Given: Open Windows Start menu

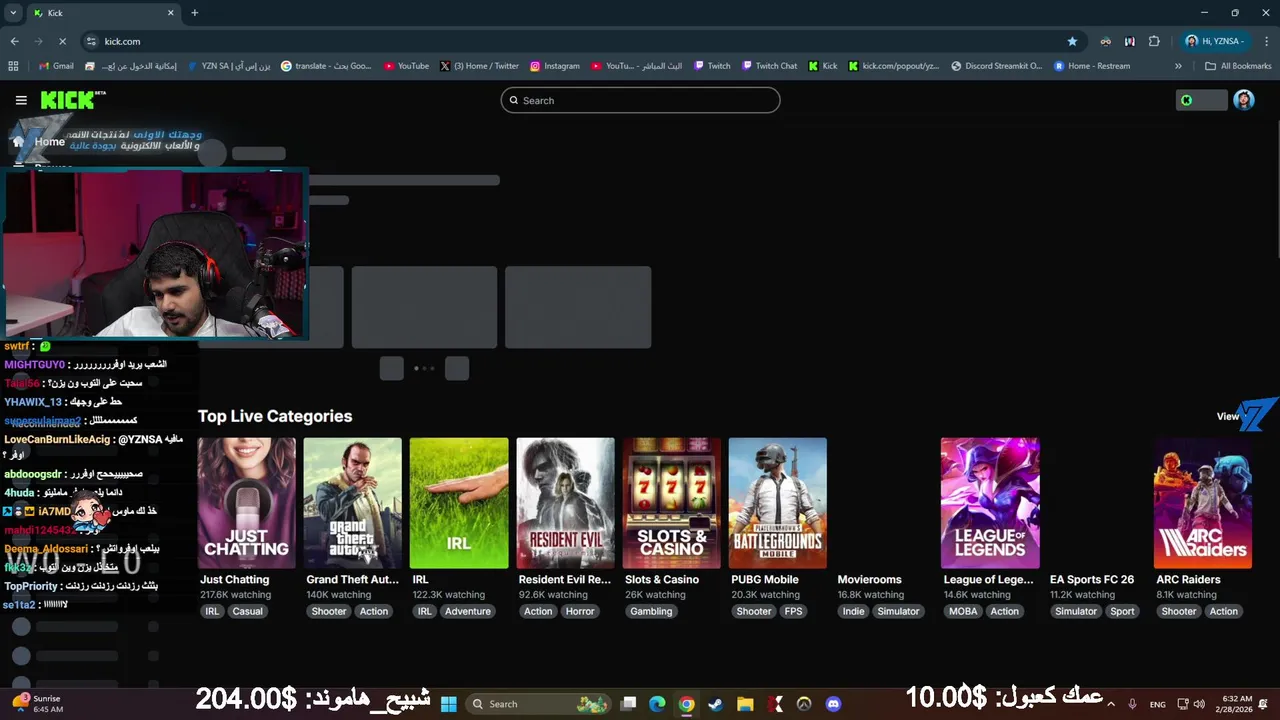Looking at the screenshot, I should (x=448, y=704).
